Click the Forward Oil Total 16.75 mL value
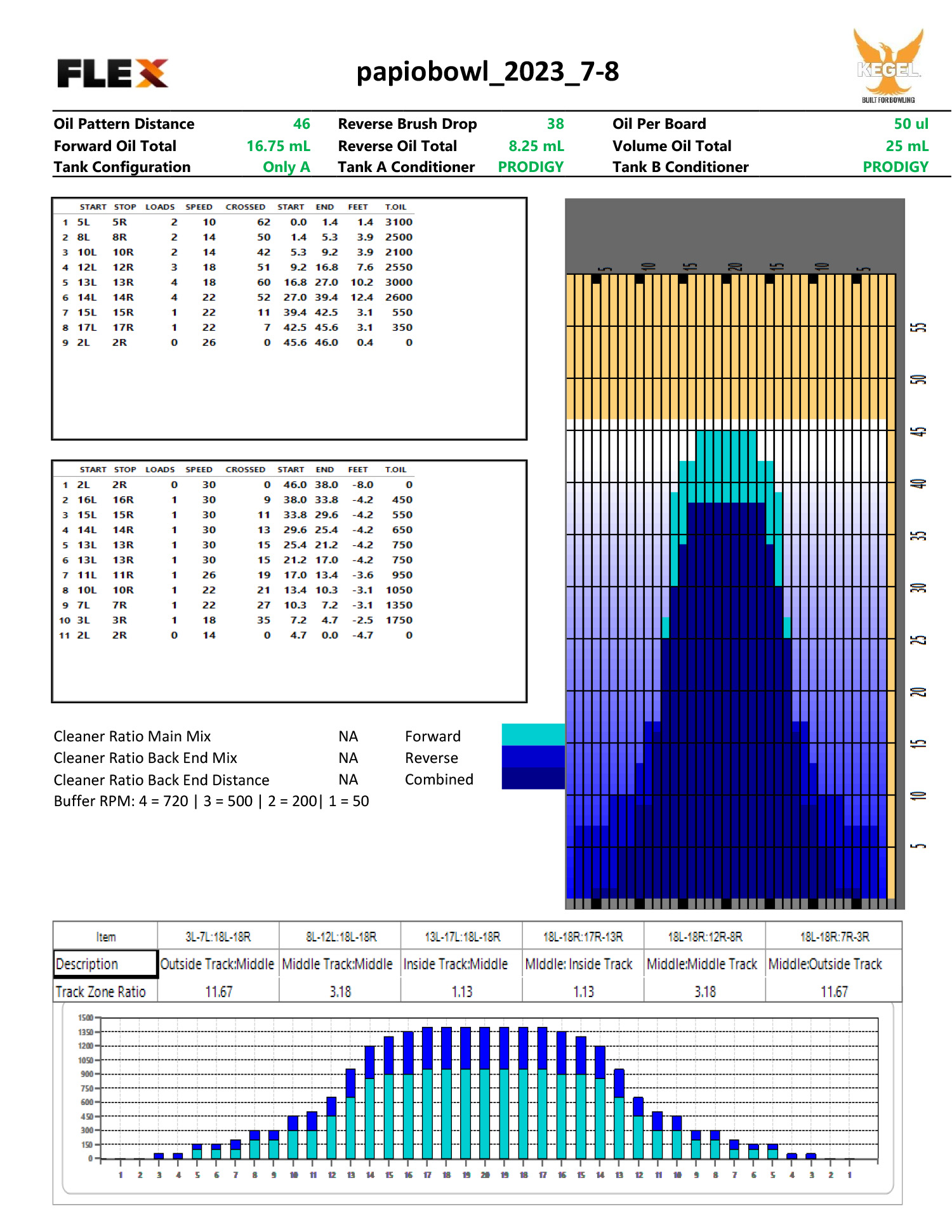The height and width of the screenshot is (1232, 952). point(278,146)
